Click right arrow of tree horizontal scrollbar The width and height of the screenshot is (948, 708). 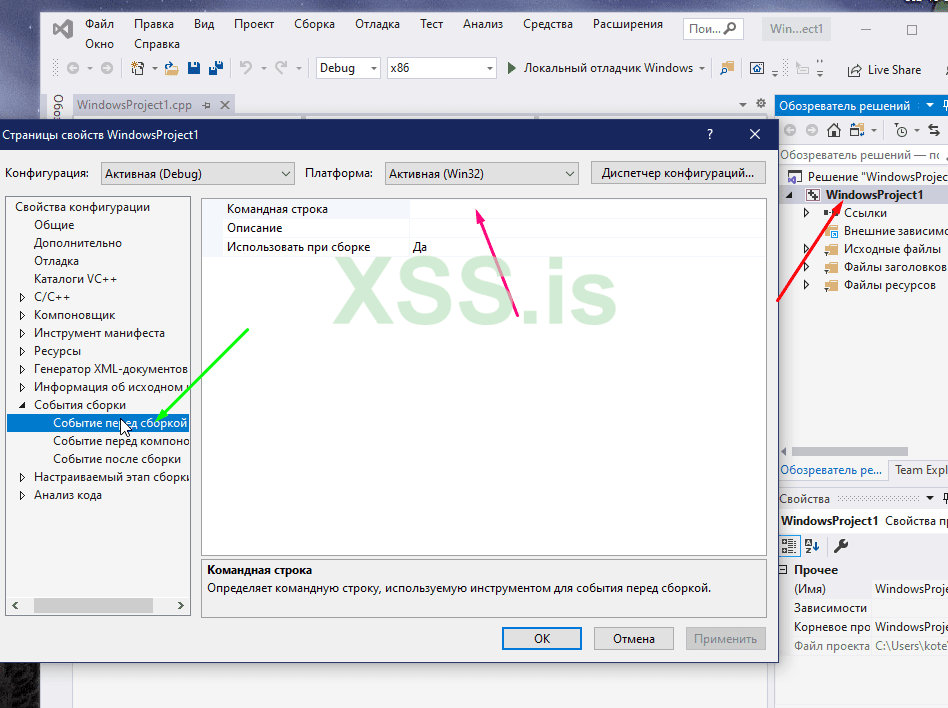pyautogui.click(x=180, y=605)
